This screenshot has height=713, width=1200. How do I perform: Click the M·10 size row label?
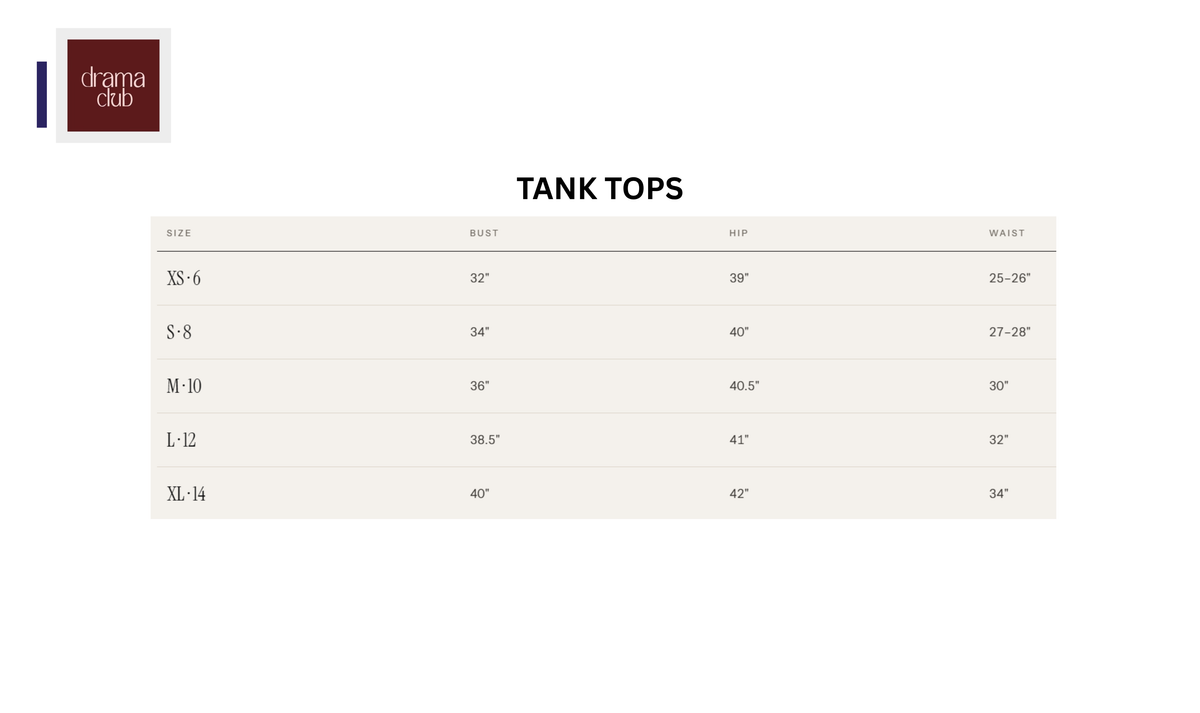[x=184, y=386]
